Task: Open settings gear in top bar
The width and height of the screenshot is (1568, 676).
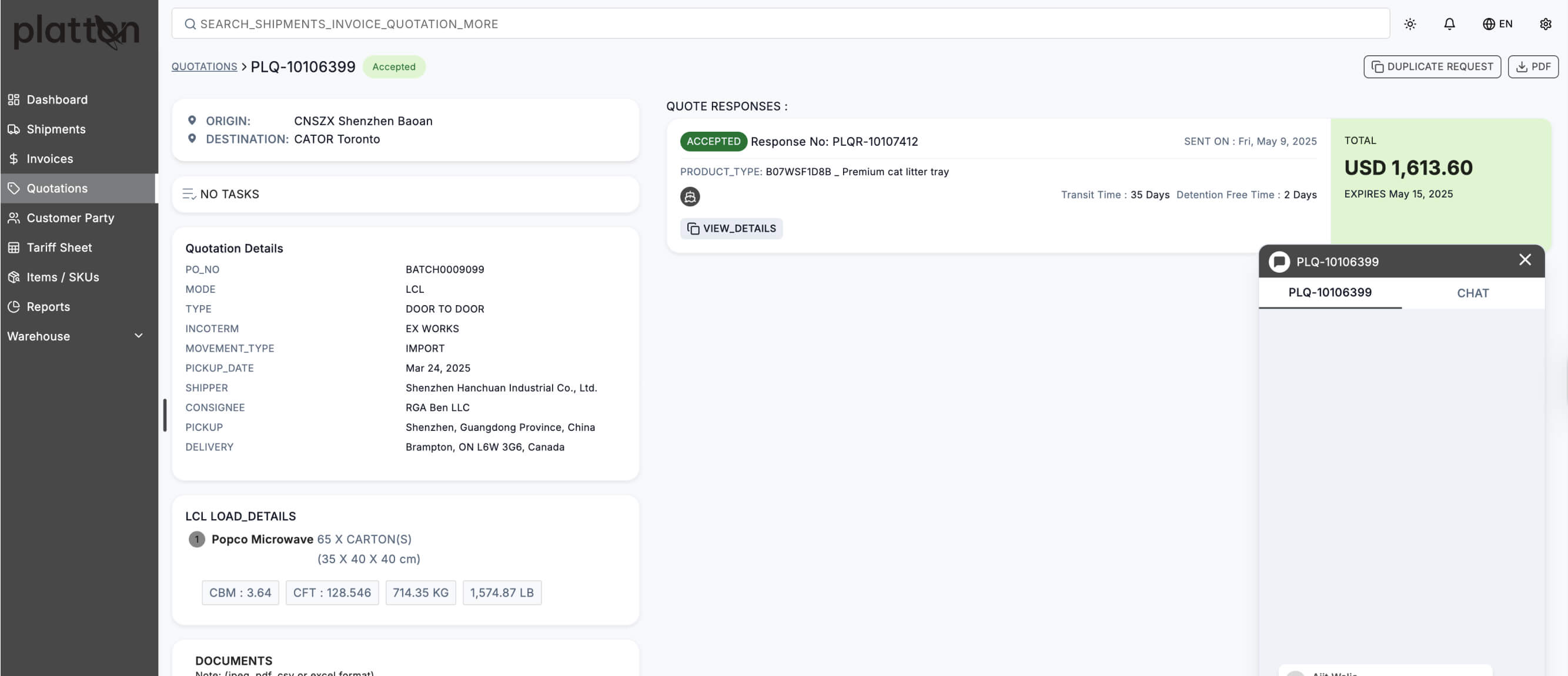Action: click(x=1545, y=24)
